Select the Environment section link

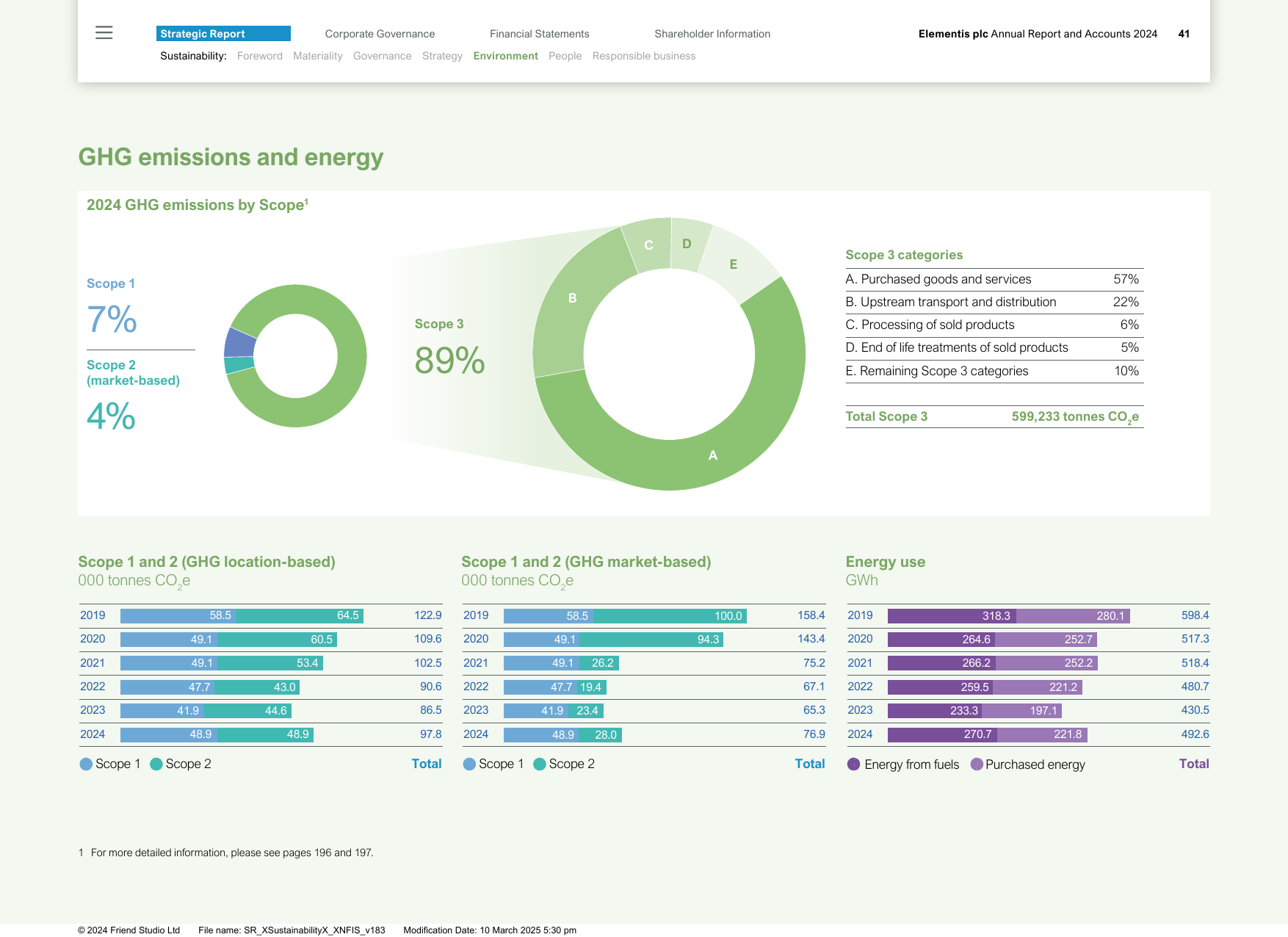(x=506, y=56)
